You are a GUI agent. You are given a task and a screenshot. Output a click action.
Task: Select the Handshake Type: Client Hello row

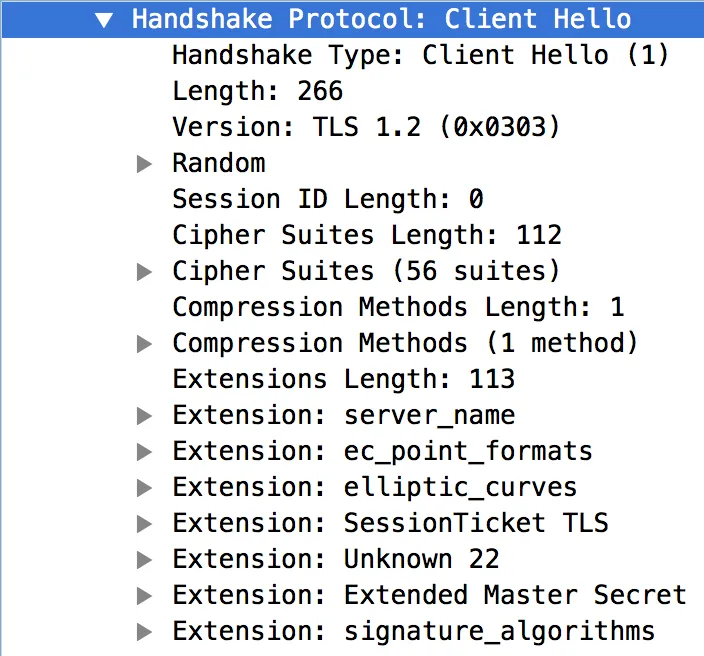click(x=420, y=55)
